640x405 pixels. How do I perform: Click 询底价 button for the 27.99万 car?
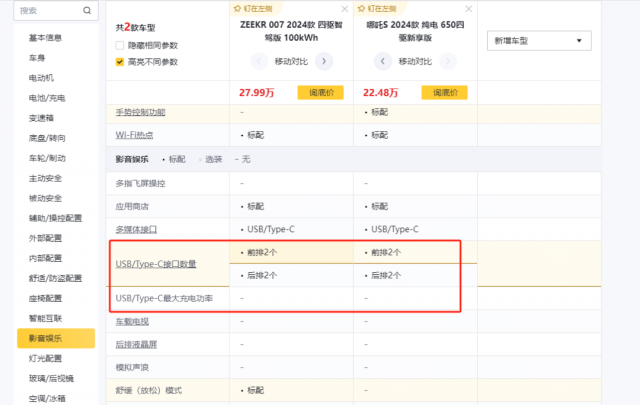click(x=320, y=93)
